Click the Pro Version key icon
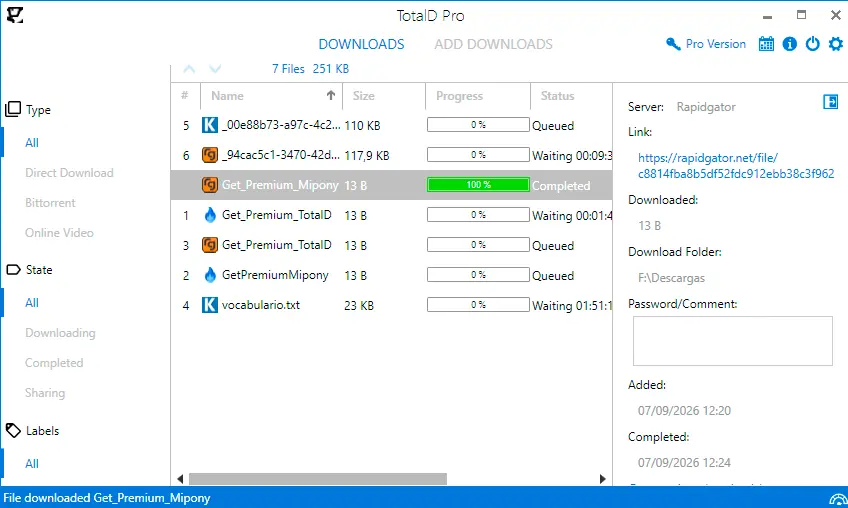Image resolution: width=848 pixels, height=508 pixels. click(x=673, y=44)
